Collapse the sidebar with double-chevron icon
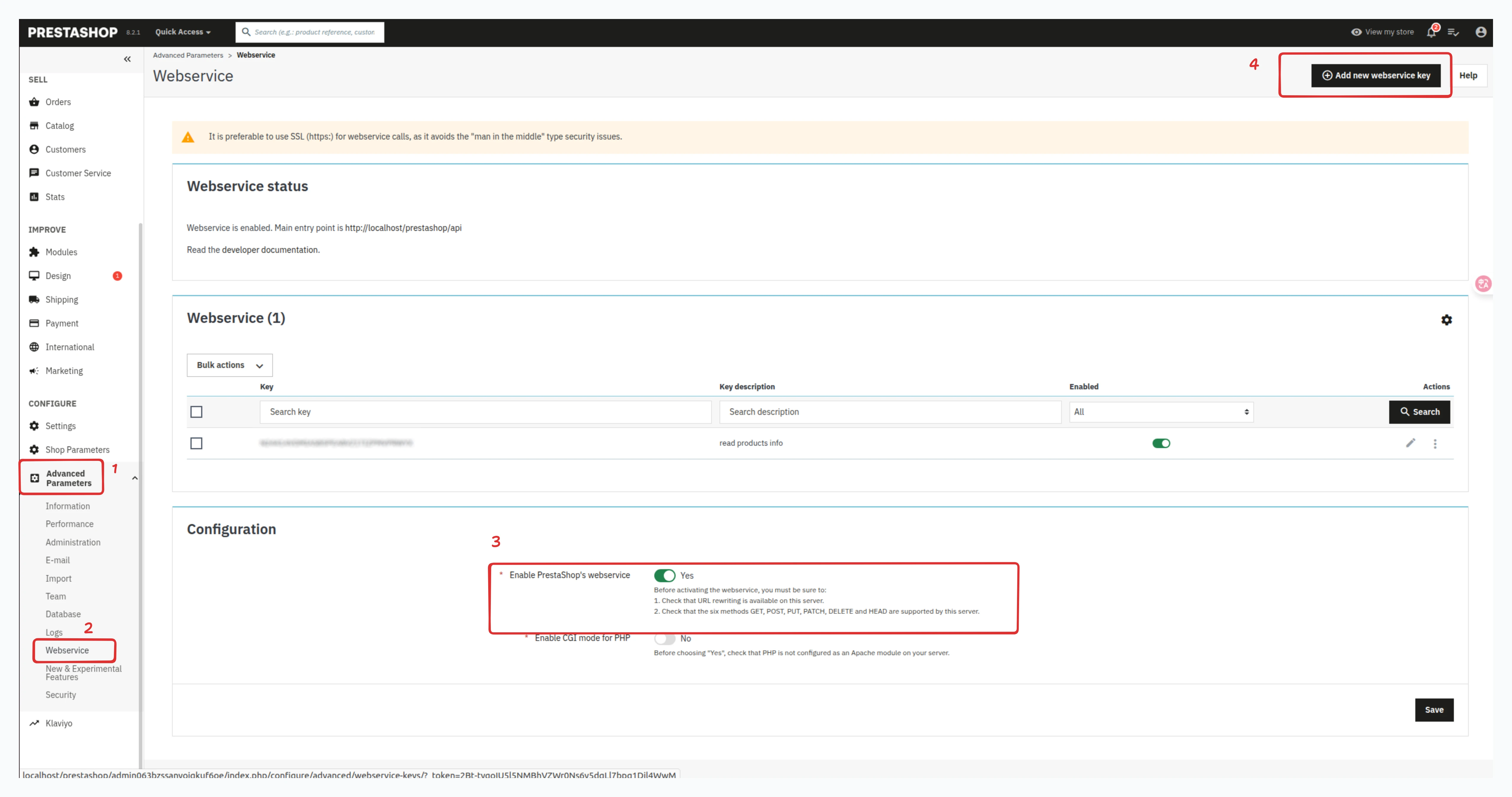The width and height of the screenshot is (1512, 797). click(127, 59)
